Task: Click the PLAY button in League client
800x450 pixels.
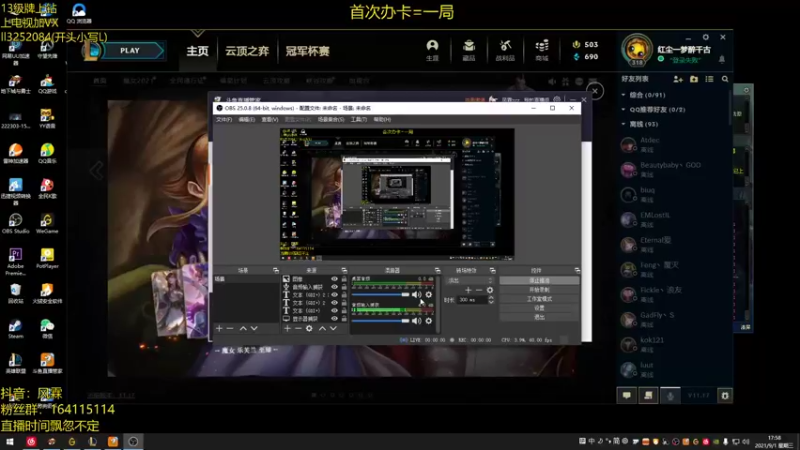Action: pyautogui.click(x=130, y=51)
